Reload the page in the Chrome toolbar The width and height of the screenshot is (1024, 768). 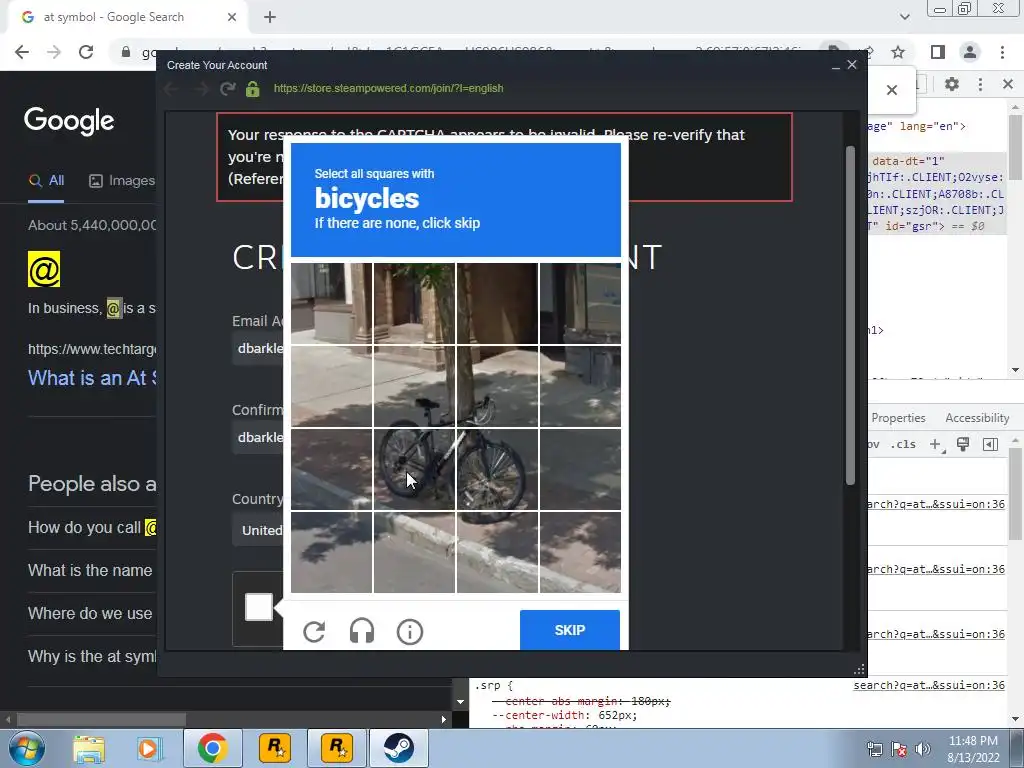click(86, 52)
